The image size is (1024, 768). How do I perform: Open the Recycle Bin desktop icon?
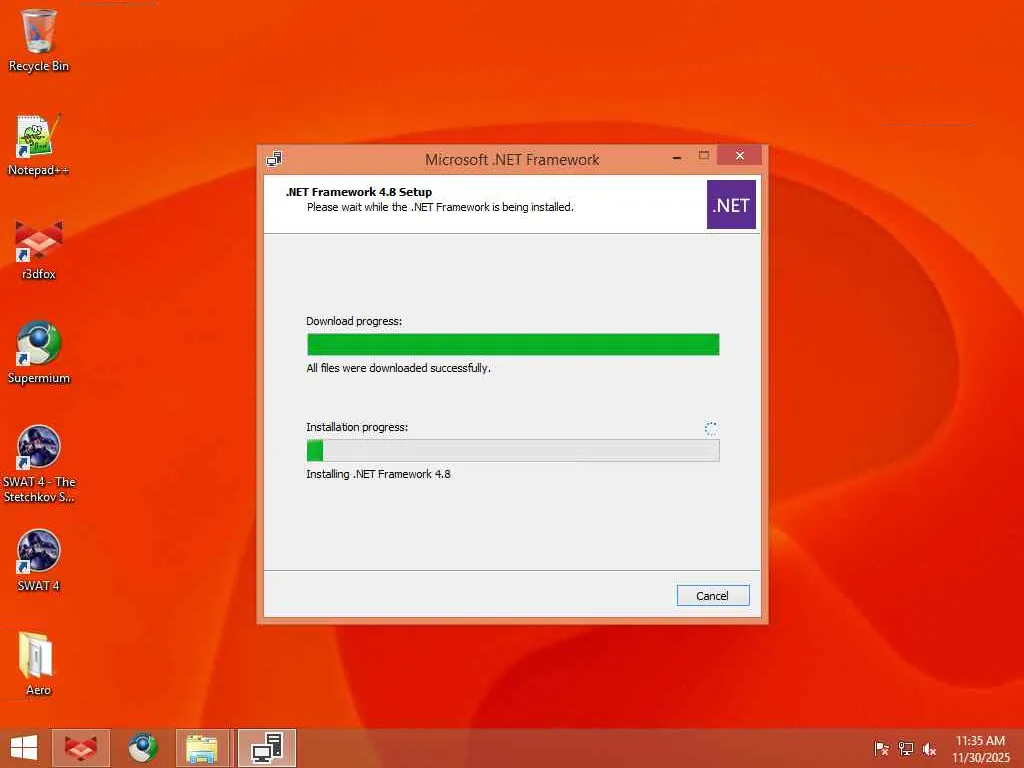pyautogui.click(x=39, y=40)
